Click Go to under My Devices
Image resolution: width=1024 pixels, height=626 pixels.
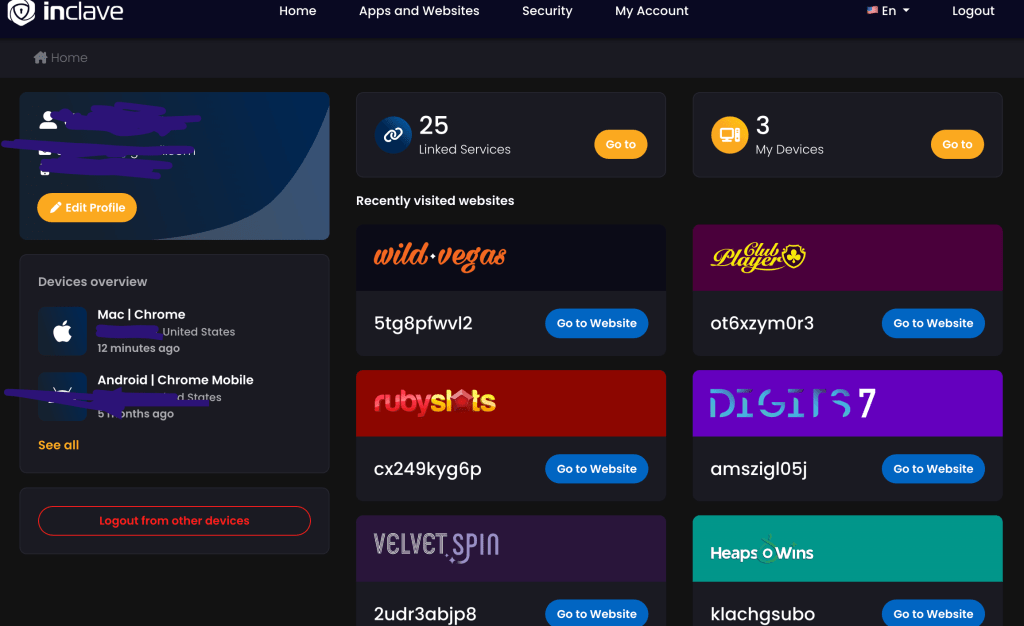click(957, 145)
